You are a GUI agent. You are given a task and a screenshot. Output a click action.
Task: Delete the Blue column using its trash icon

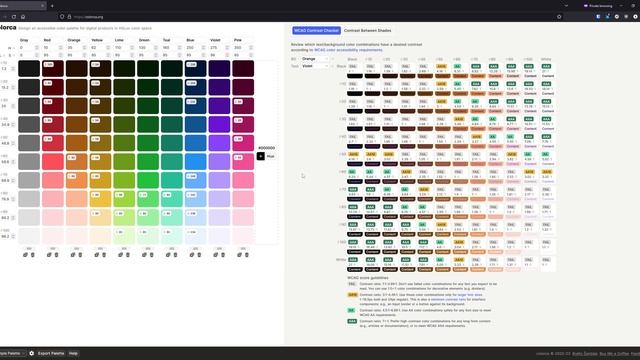click(199, 255)
